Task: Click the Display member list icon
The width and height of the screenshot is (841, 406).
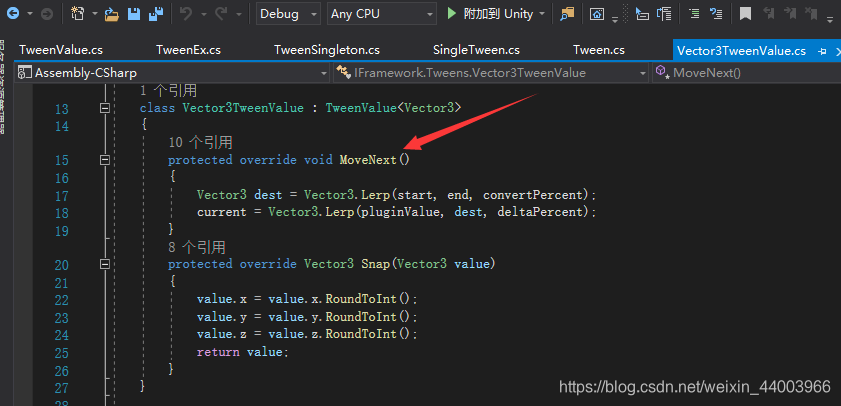Action: point(641,14)
